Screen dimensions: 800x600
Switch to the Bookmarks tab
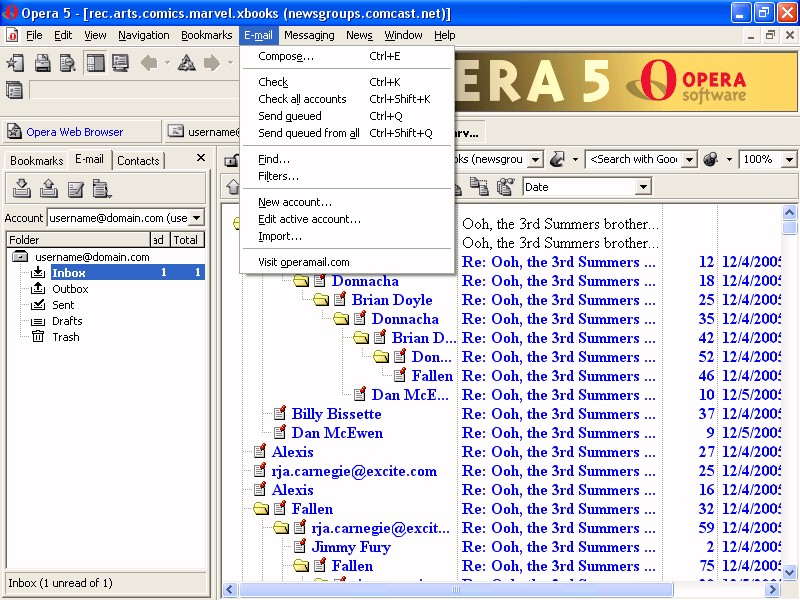coord(36,161)
